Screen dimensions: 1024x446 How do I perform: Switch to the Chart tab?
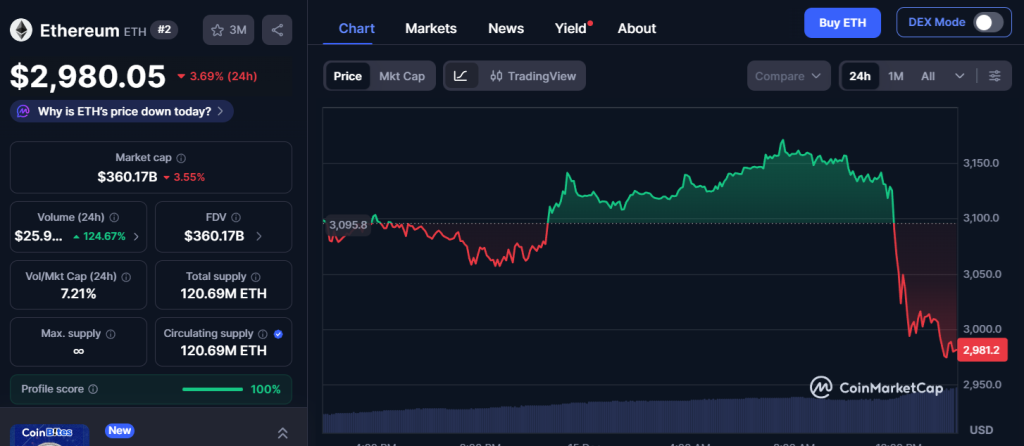coord(357,28)
